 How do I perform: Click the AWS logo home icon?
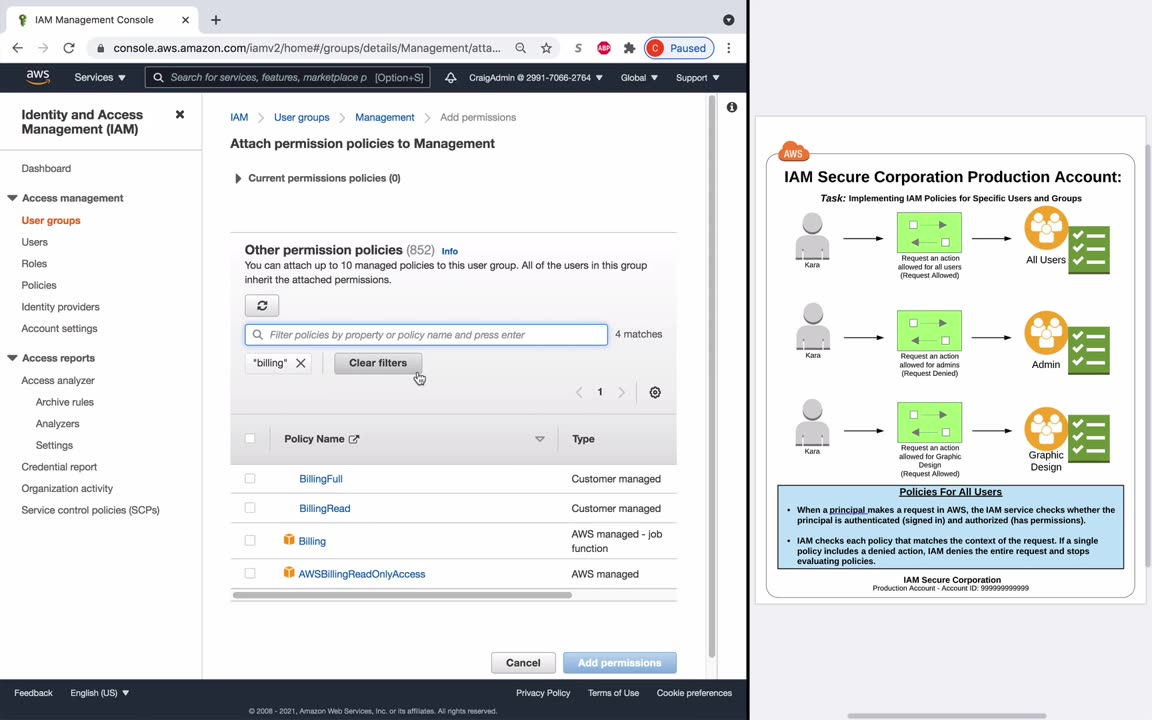[37, 77]
